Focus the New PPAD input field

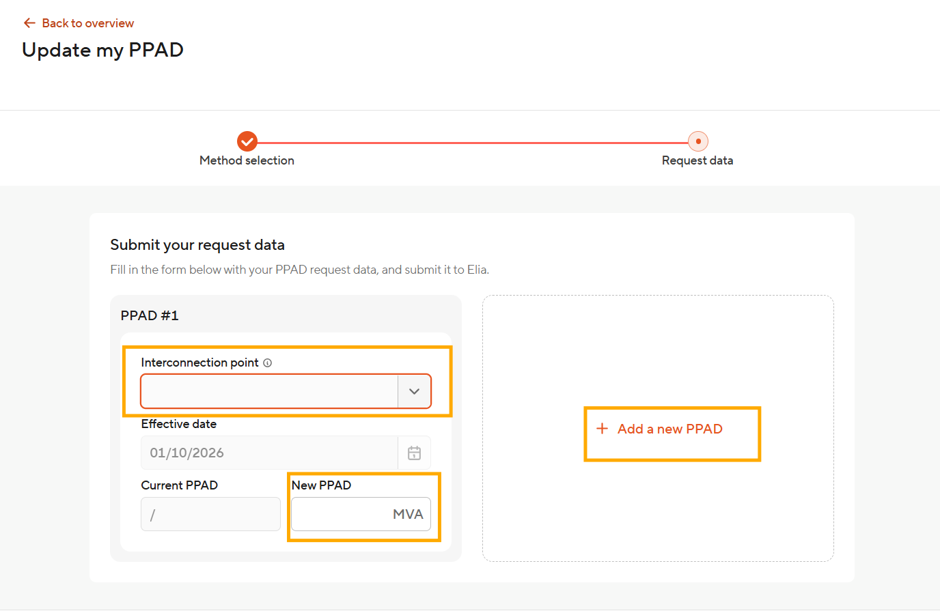pos(361,514)
